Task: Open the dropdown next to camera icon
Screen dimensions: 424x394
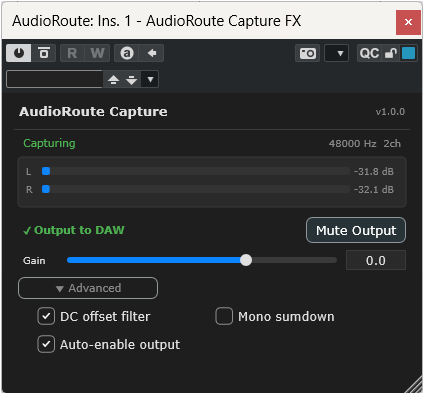Action: (337, 53)
